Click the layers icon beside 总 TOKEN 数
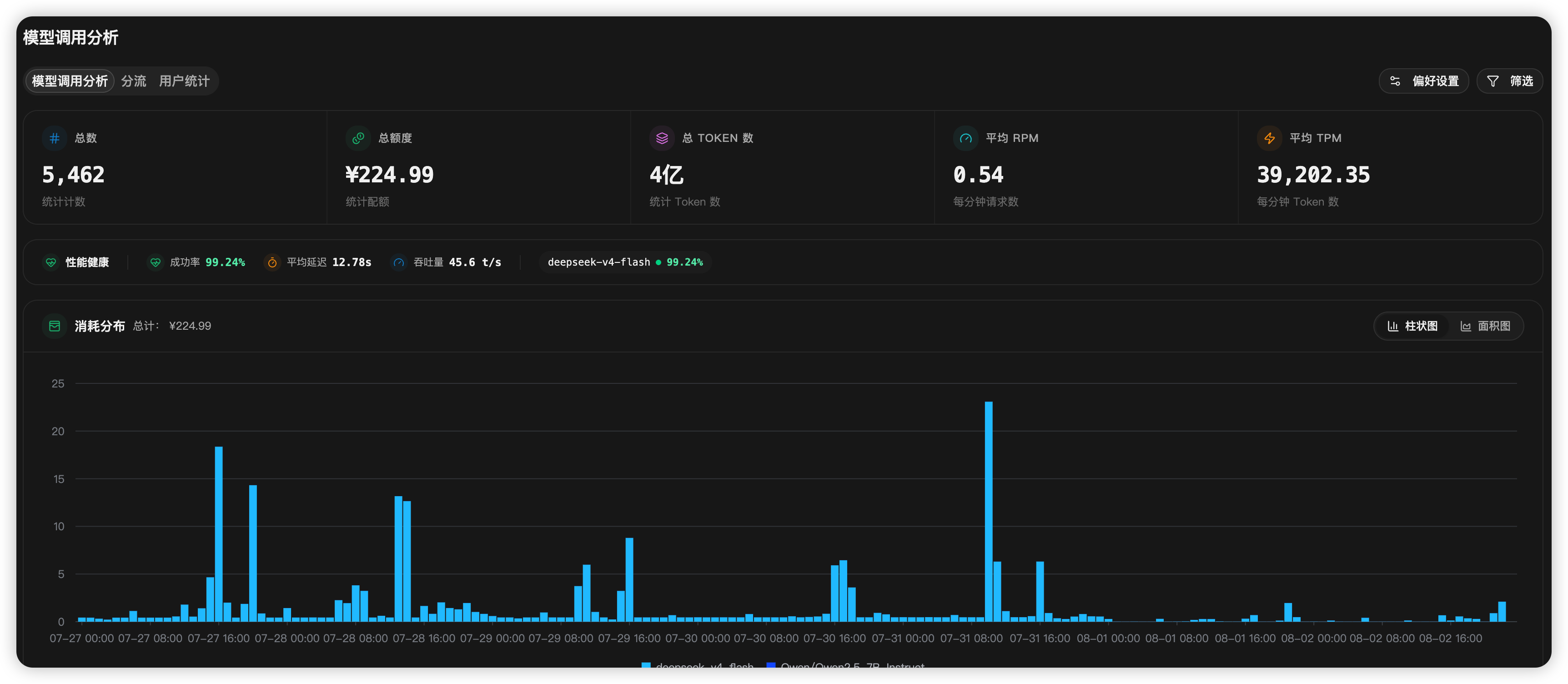 662,138
